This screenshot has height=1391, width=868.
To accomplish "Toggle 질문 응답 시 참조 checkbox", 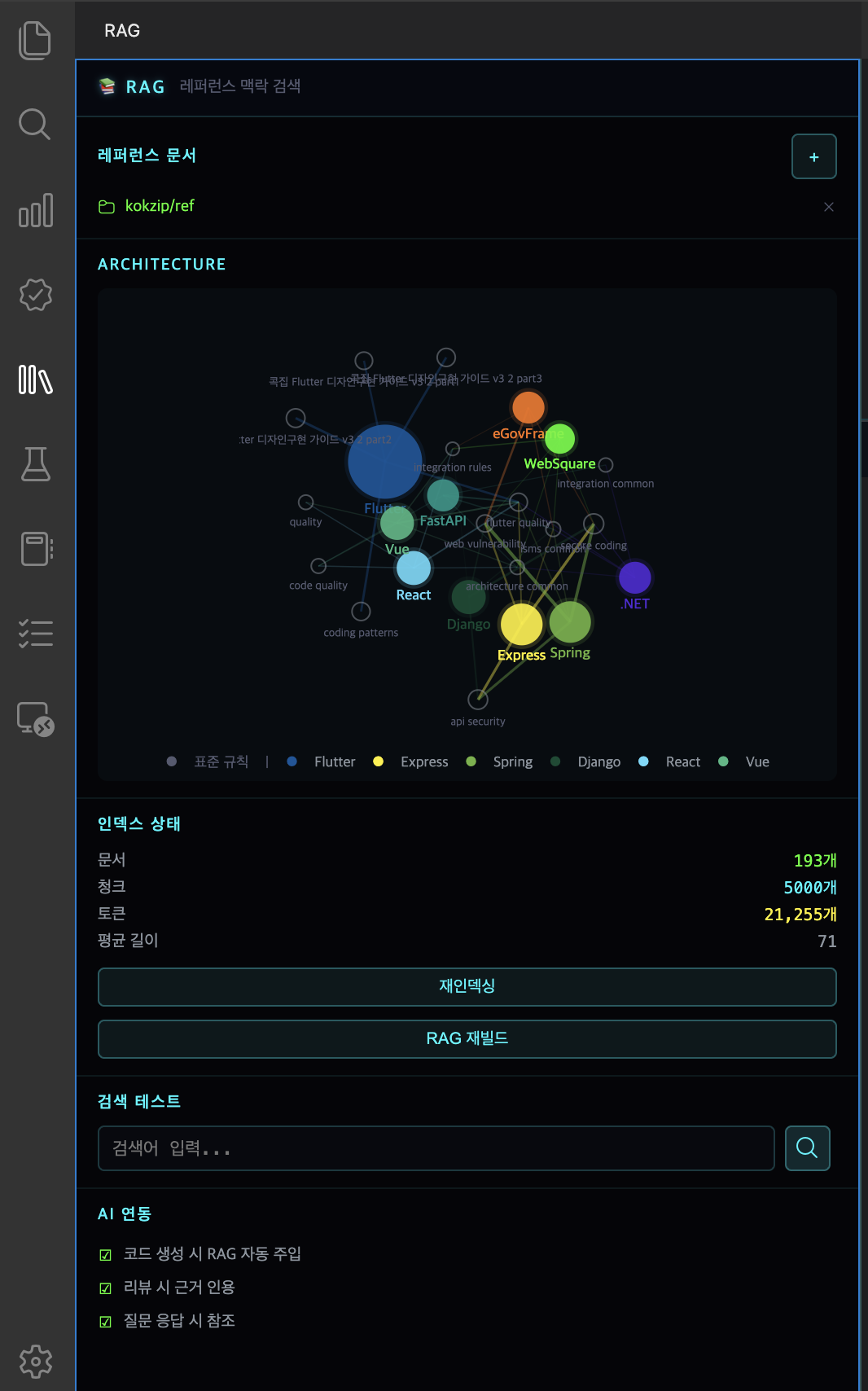I will (105, 1322).
